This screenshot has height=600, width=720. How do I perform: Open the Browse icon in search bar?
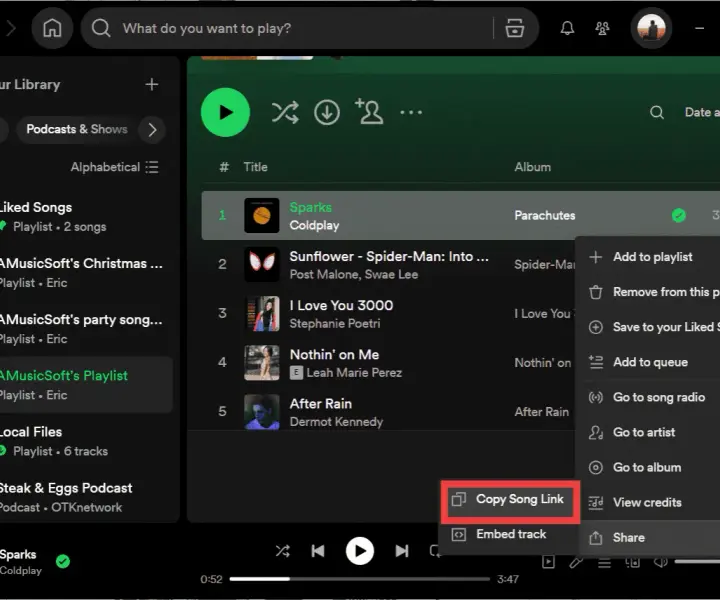pos(514,28)
